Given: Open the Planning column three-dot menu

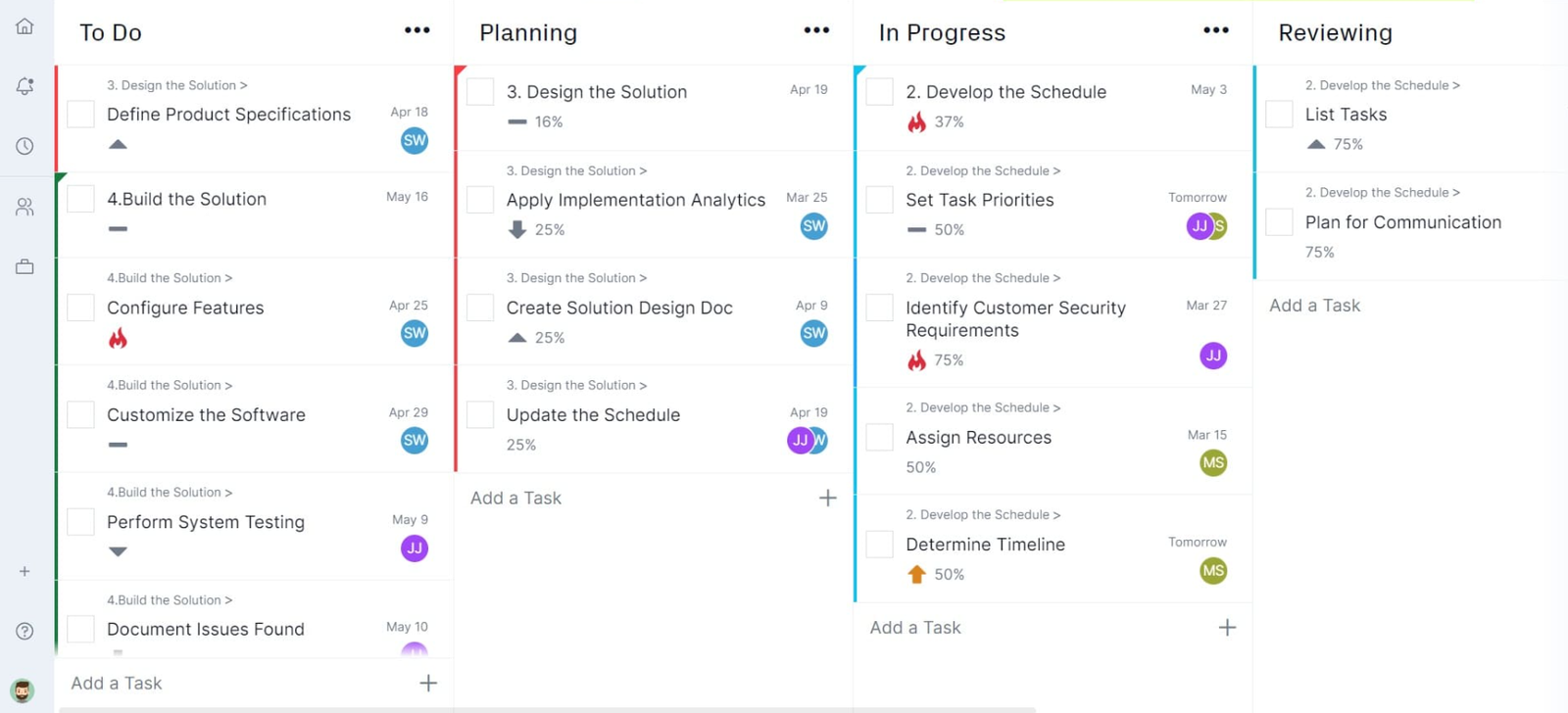Looking at the screenshot, I should point(816,30).
